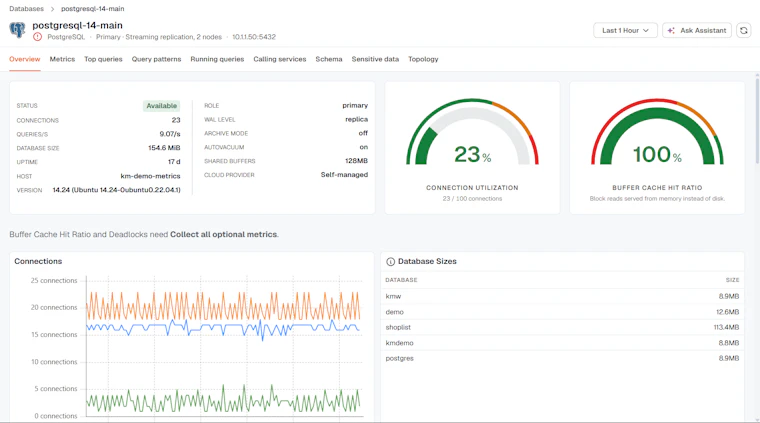Click the DATABASE column header
This screenshot has height=423, width=760.
click(401, 280)
